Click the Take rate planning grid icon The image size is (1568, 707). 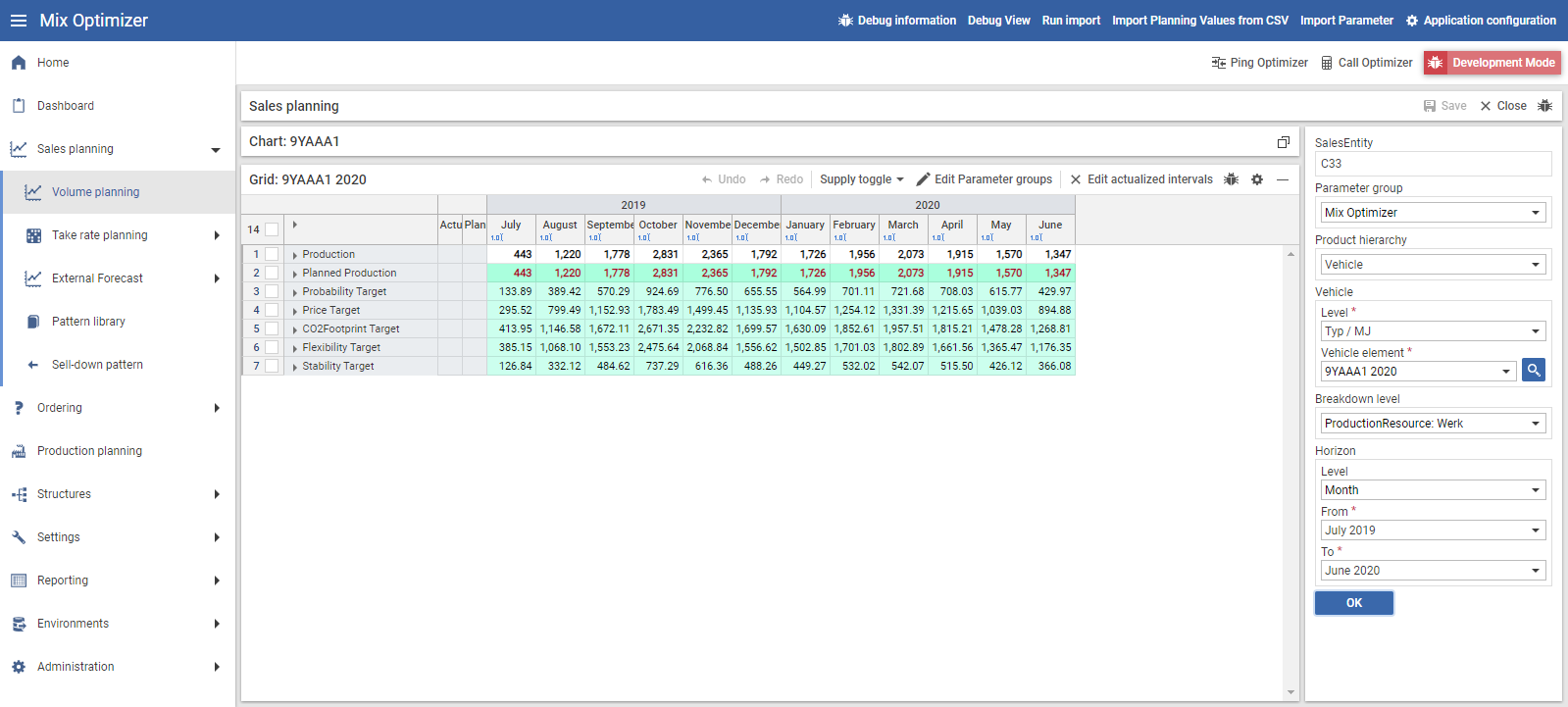click(x=33, y=235)
